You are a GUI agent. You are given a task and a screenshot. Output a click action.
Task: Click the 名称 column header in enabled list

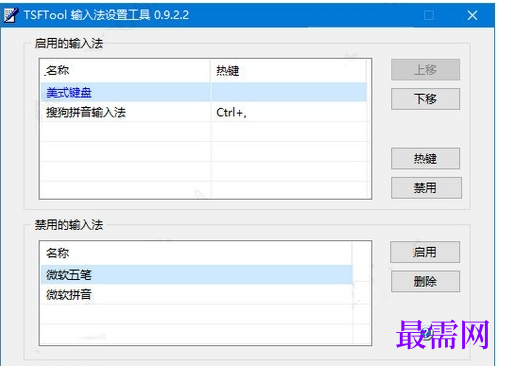pos(125,71)
